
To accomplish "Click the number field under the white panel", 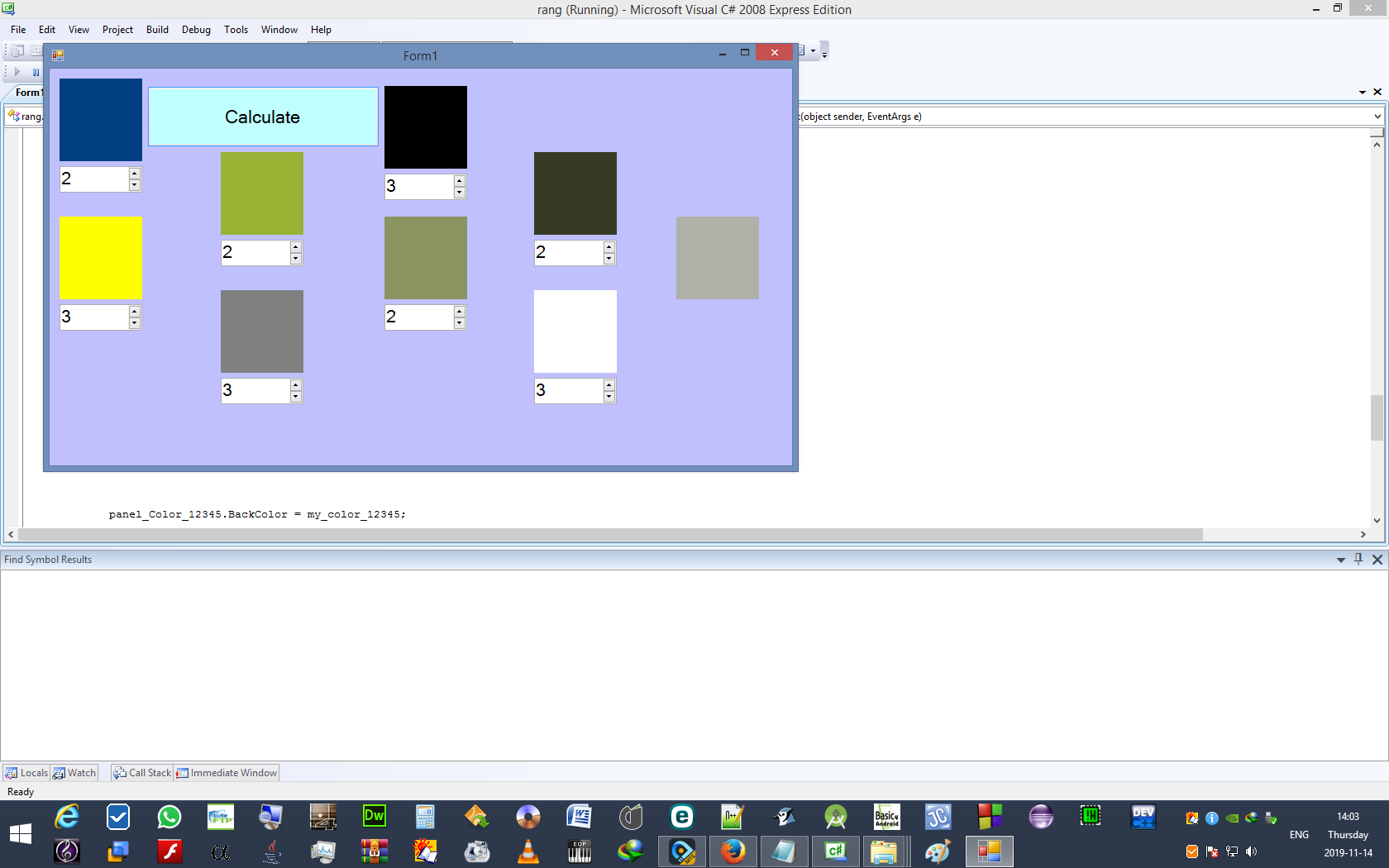I will click(x=569, y=391).
